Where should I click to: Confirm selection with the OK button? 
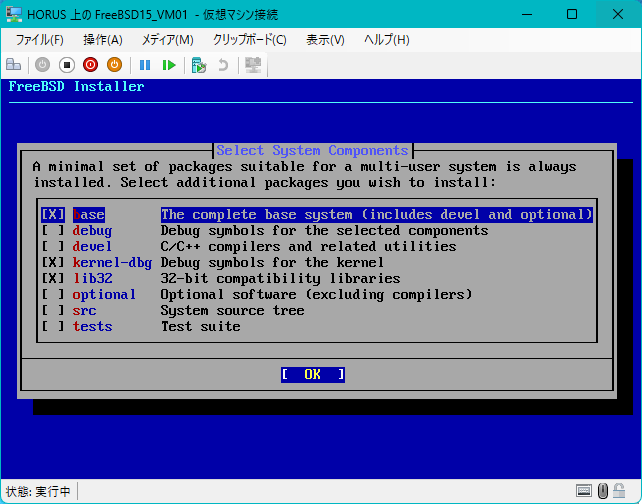pyautogui.click(x=313, y=374)
